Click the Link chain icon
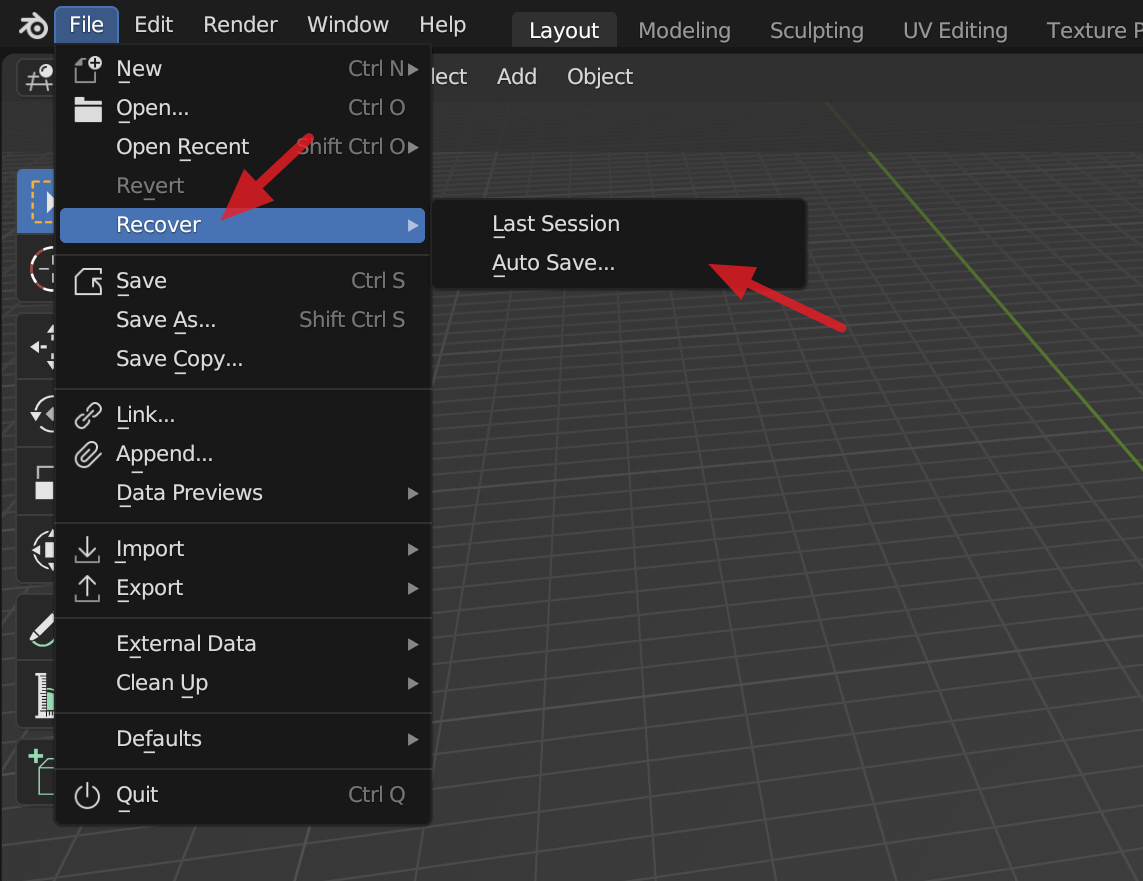 [x=87, y=415]
